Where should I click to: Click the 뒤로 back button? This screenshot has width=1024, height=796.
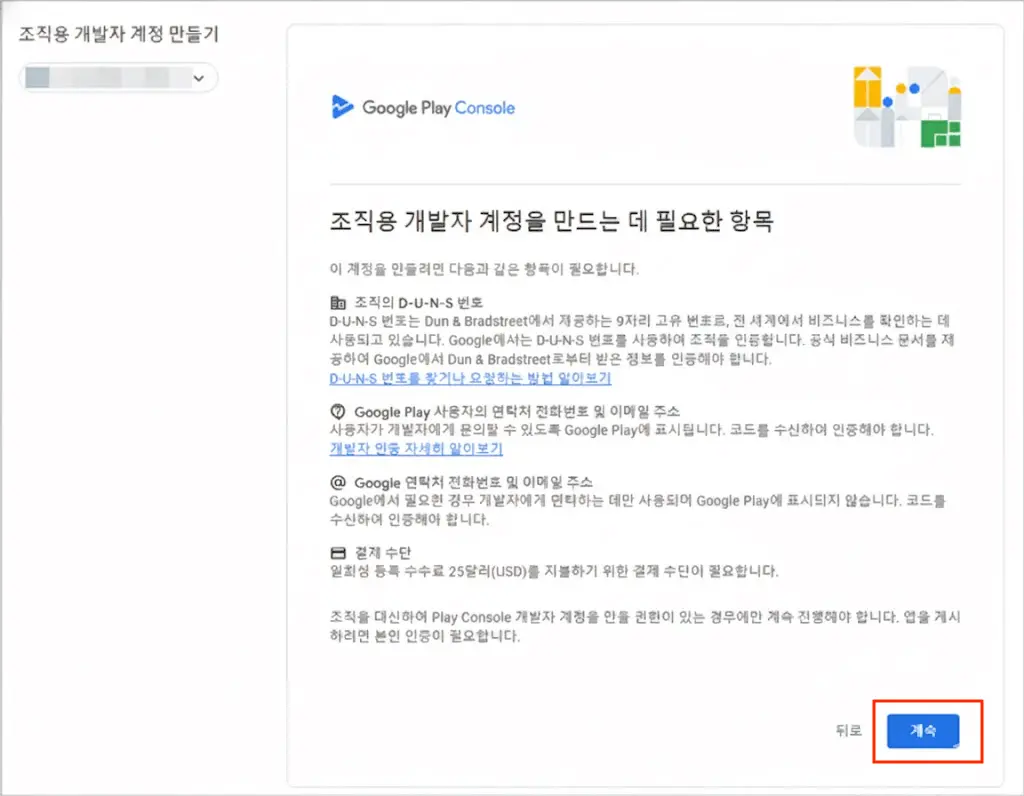tap(848, 731)
